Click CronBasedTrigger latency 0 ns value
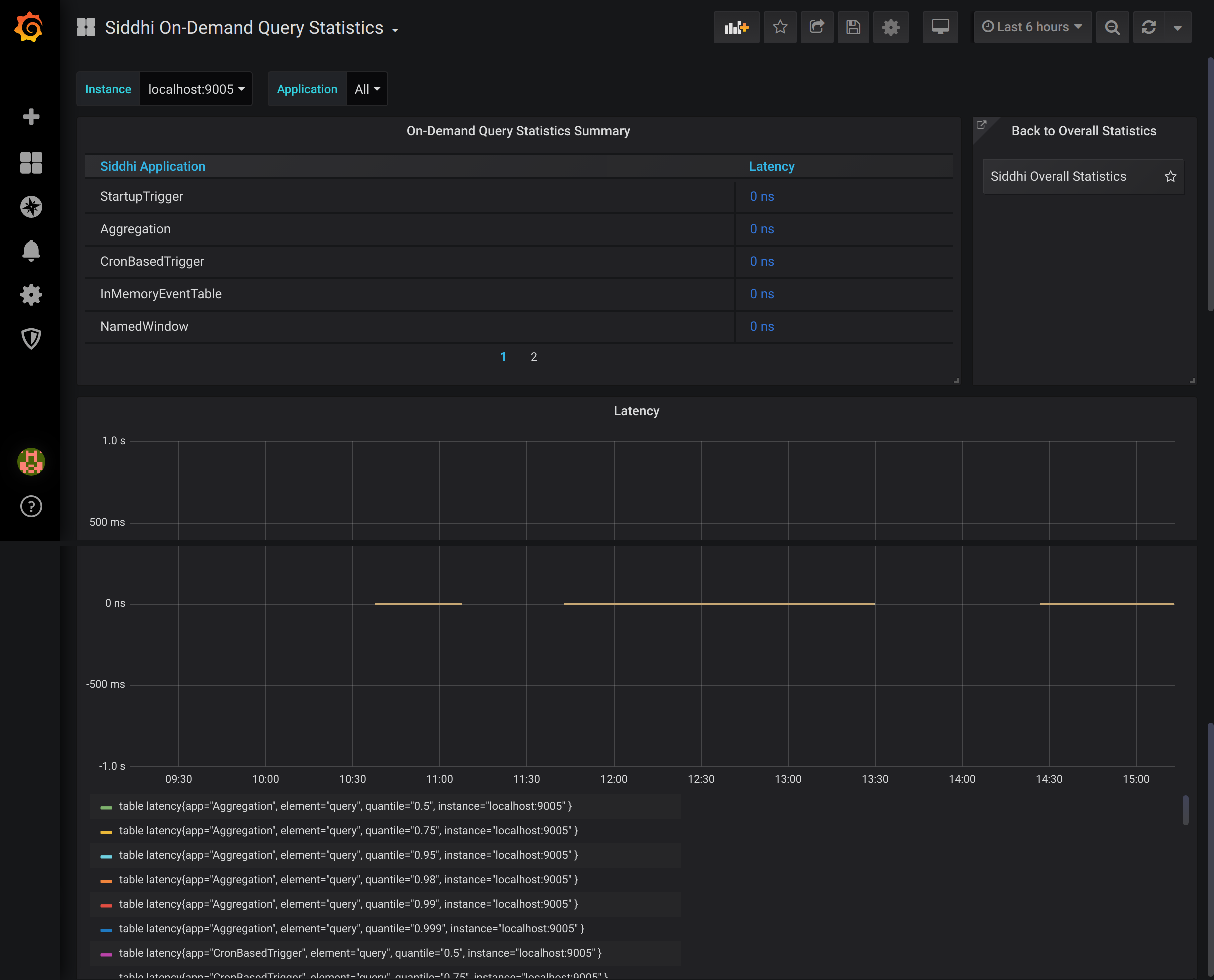The height and width of the screenshot is (980, 1214). click(x=761, y=261)
